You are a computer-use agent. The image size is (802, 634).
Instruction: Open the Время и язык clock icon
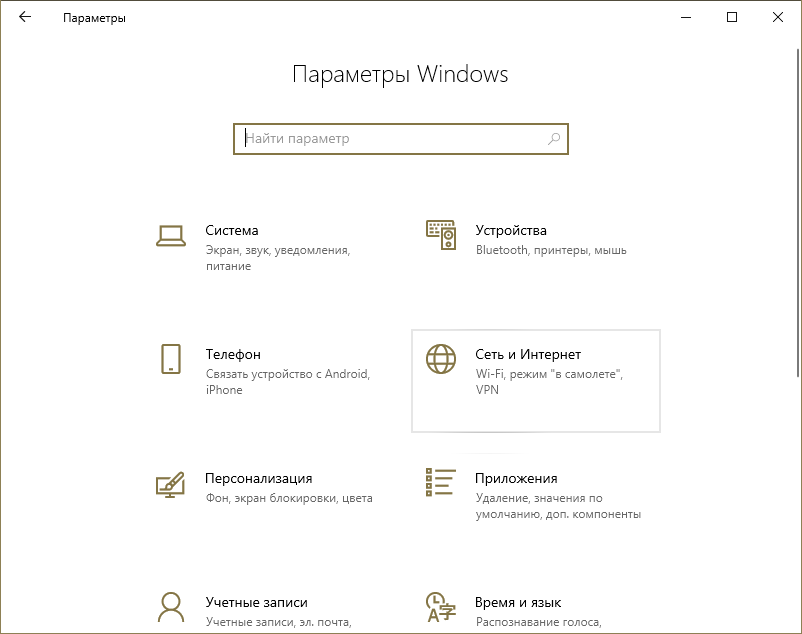[x=440, y=607]
